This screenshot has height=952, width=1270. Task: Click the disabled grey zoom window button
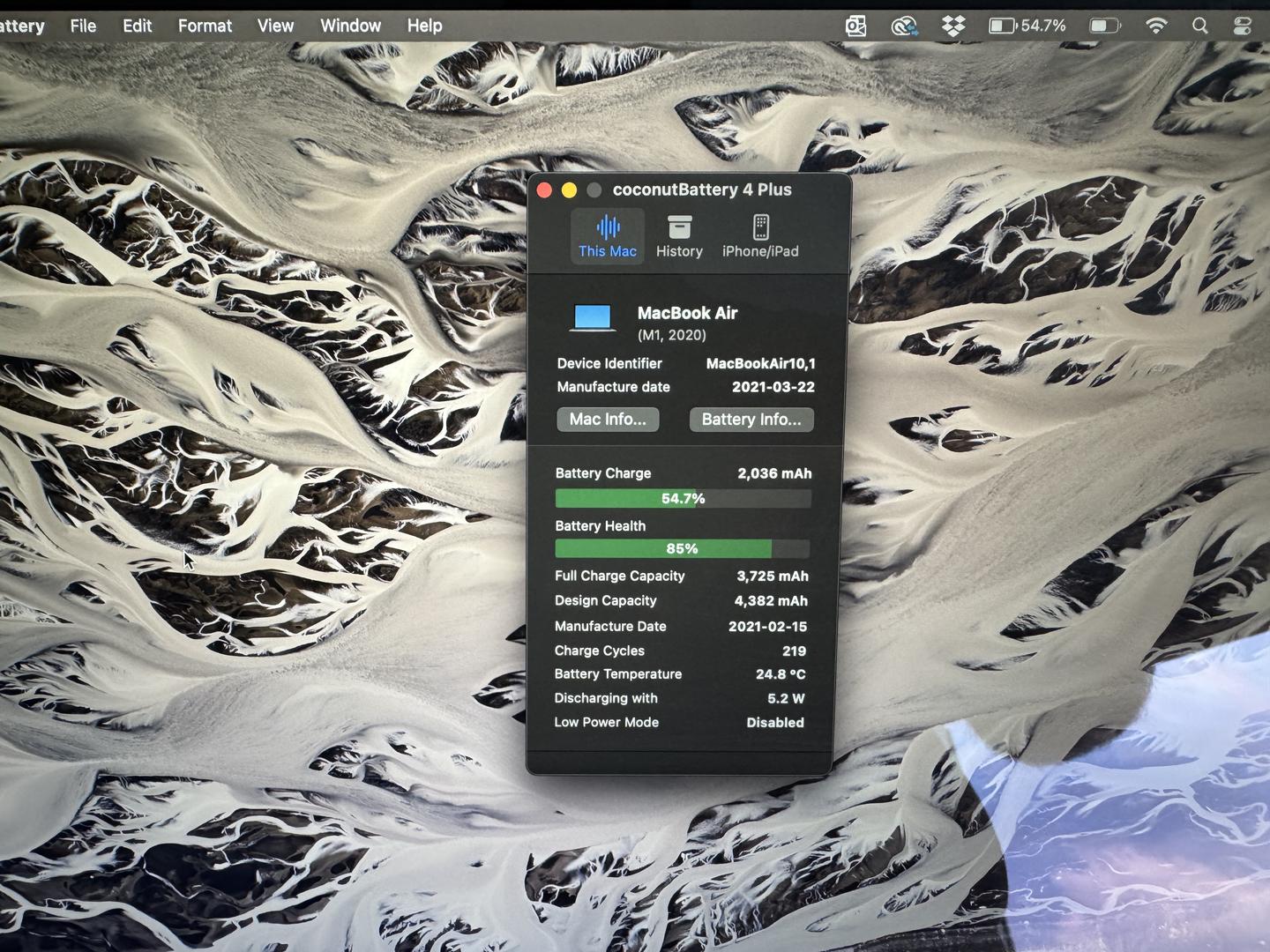pos(594,190)
